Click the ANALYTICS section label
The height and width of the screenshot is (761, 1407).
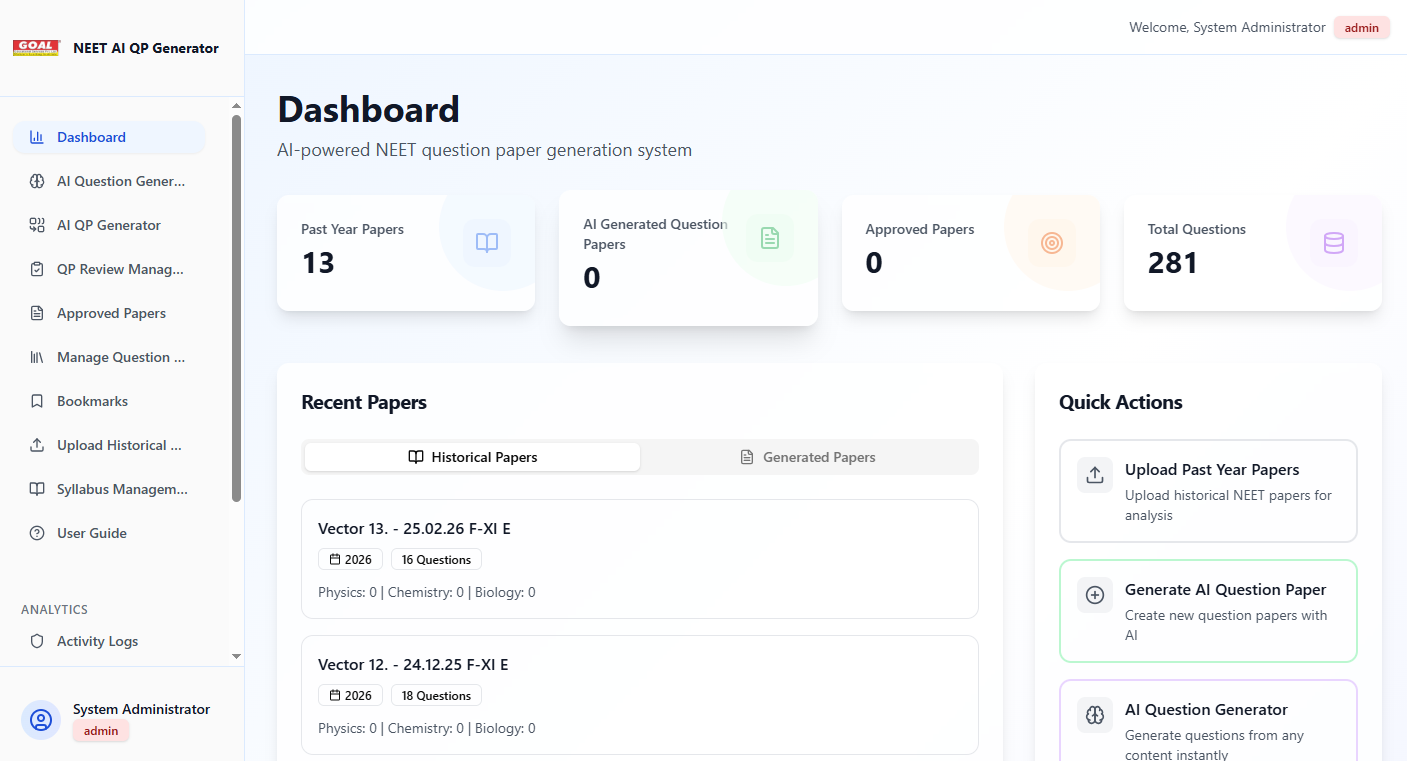(55, 610)
